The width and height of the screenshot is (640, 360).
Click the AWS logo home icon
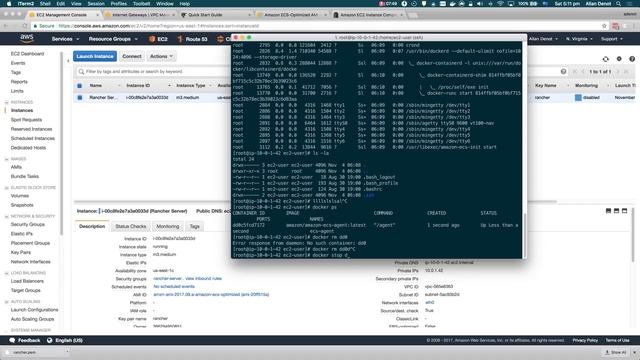(27, 38)
